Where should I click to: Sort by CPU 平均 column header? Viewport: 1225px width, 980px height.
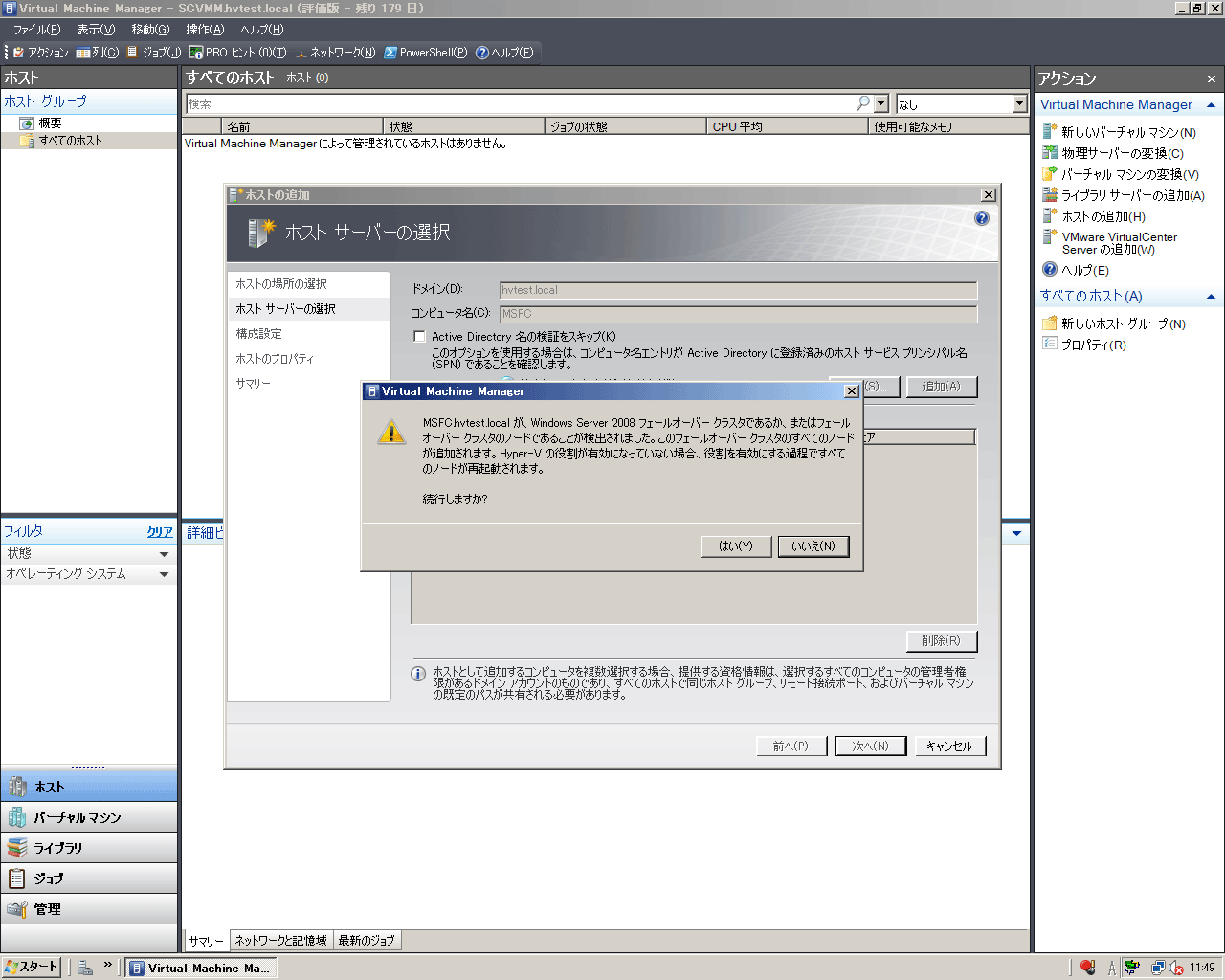788,126
